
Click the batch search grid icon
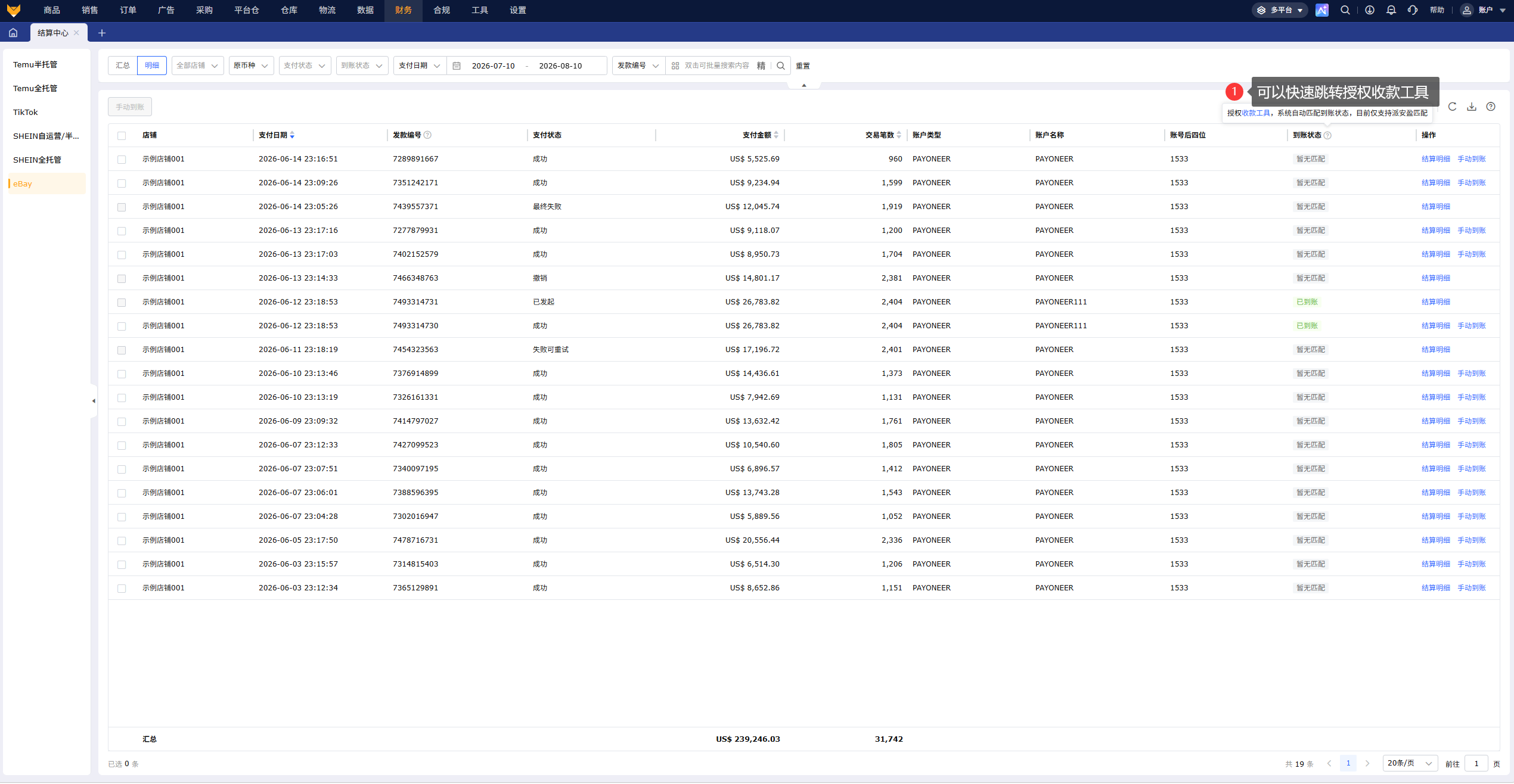pos(675,66)
